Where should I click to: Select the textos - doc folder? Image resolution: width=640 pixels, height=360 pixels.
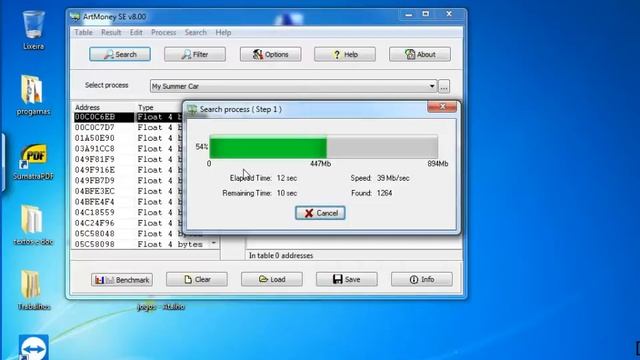click(x=33, y=225)
